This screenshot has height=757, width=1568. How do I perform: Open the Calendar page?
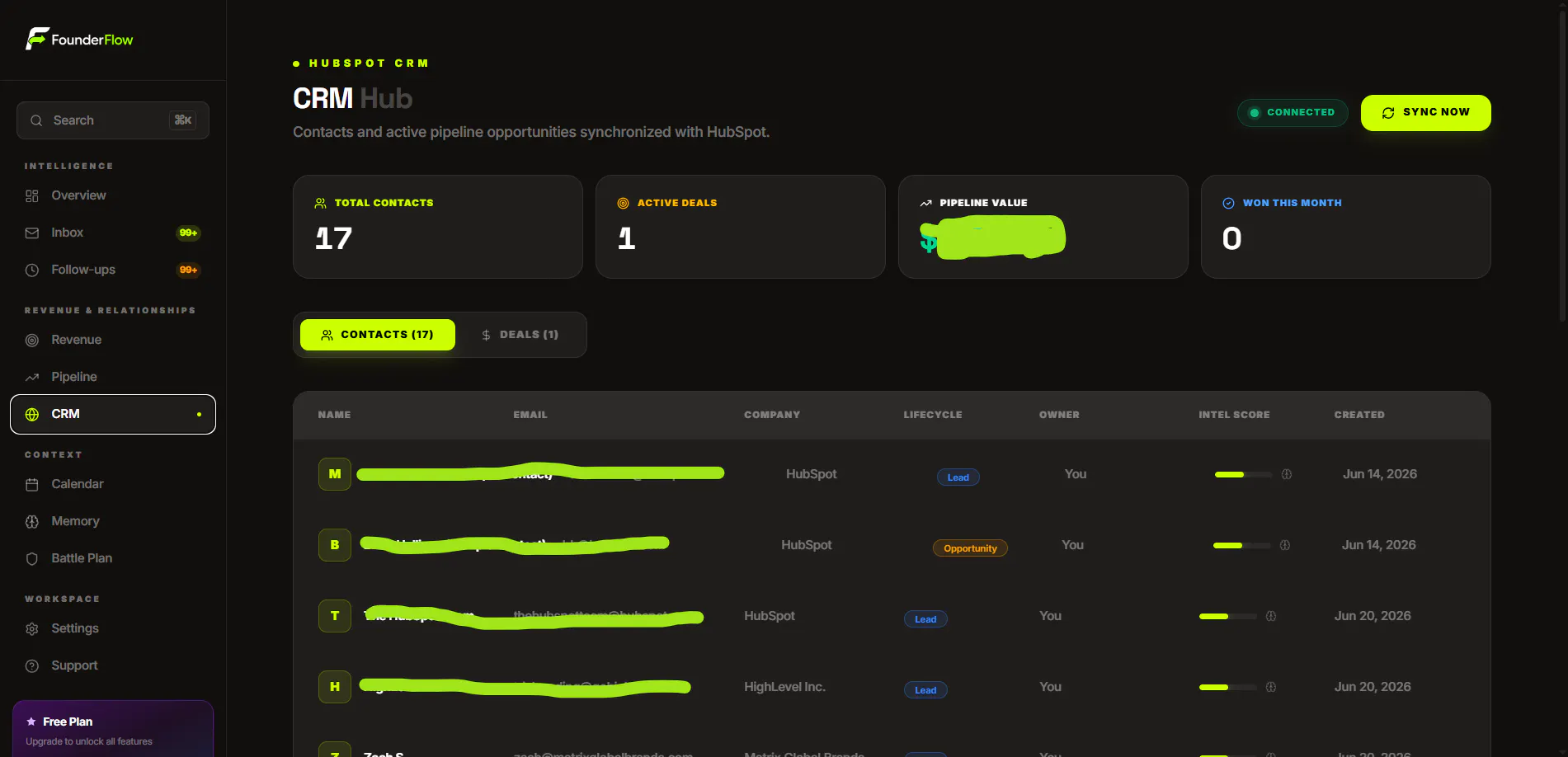click(113, 484)
